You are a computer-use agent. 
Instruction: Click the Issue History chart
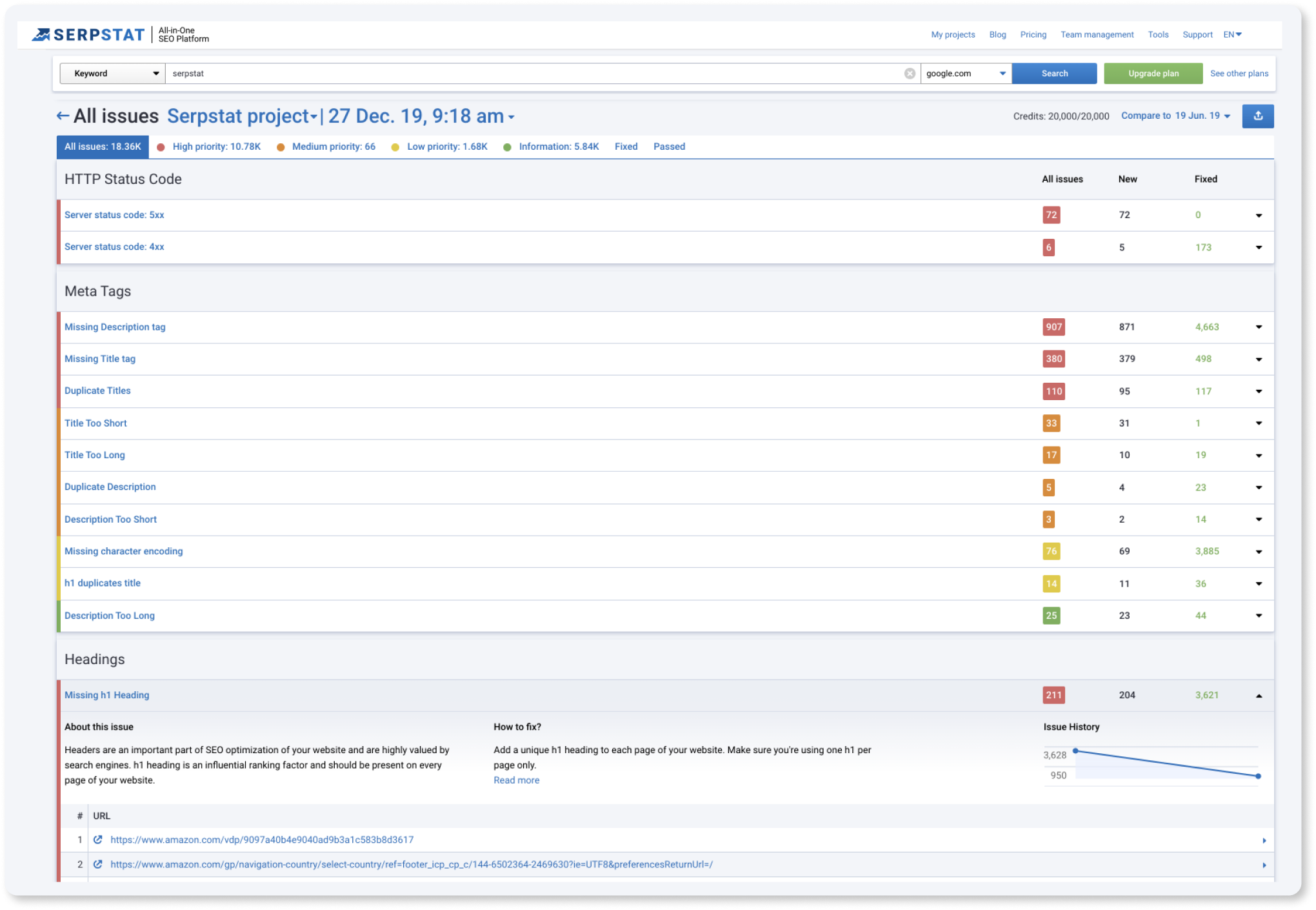pyautogui.click(x=1151, y=765)
